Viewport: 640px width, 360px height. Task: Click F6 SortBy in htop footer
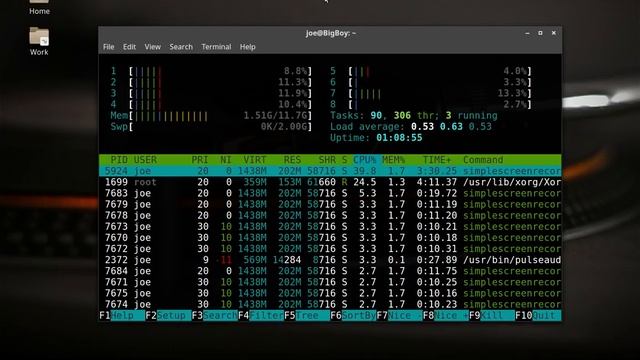353,316
